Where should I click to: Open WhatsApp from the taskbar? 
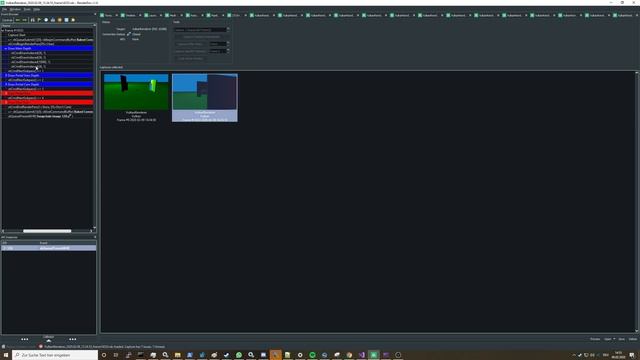[239, 355]
